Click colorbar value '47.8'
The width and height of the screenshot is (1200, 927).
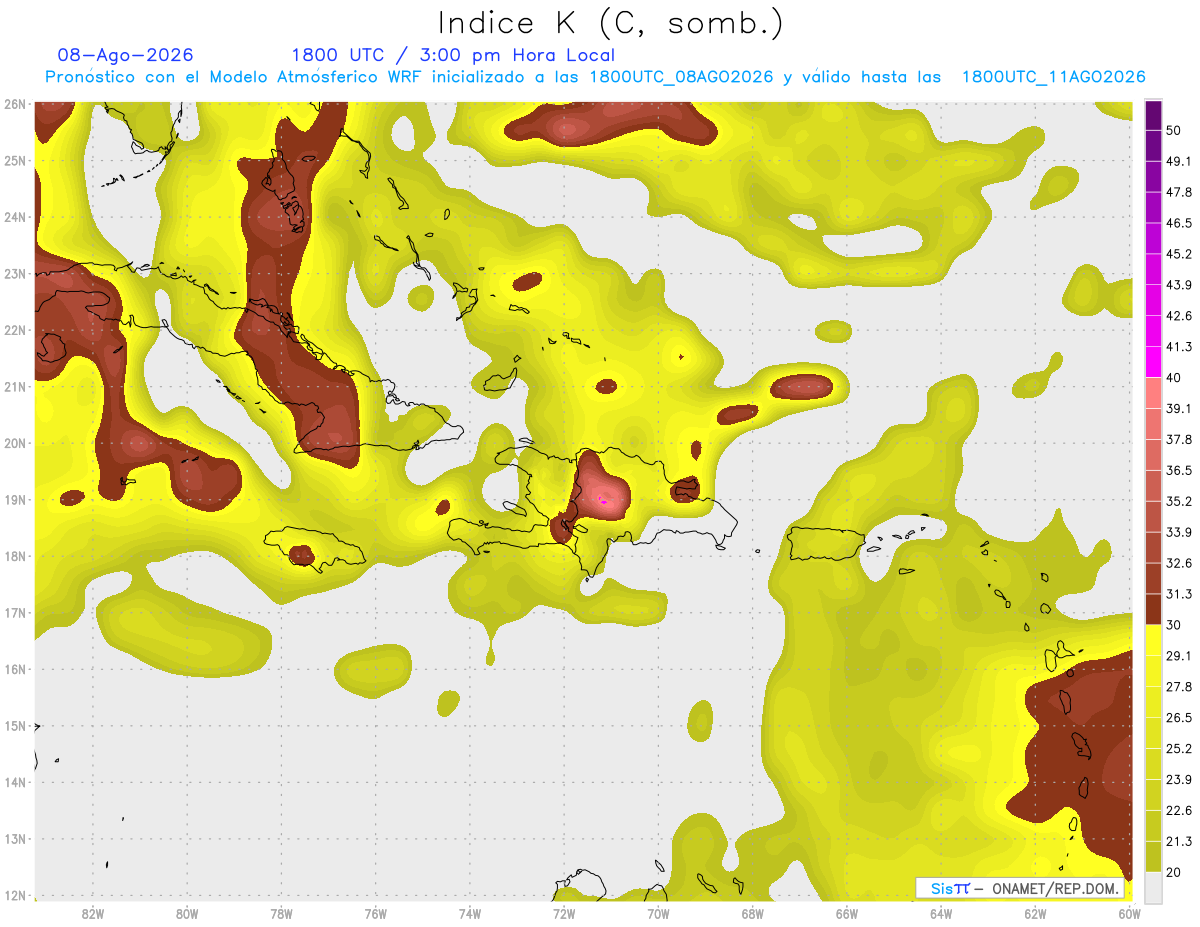[x=1178, y=192]
